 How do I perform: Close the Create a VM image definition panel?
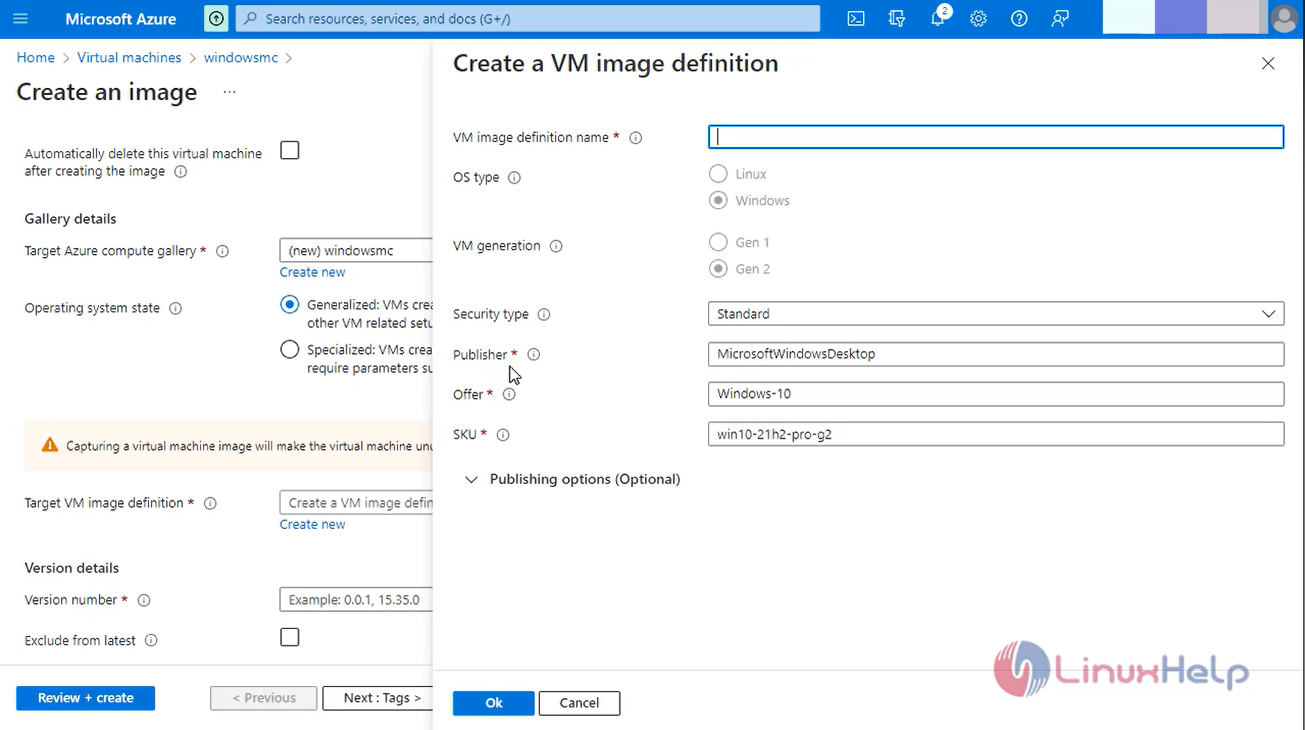tap(1268, 63)
